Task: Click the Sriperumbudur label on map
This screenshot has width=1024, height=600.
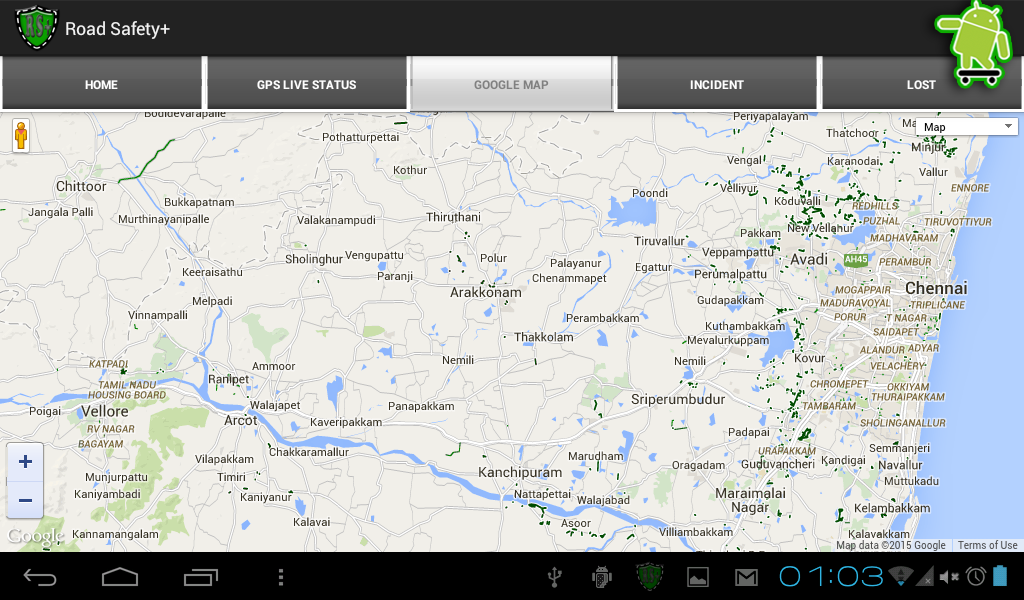Action: (x=678, y=400)
